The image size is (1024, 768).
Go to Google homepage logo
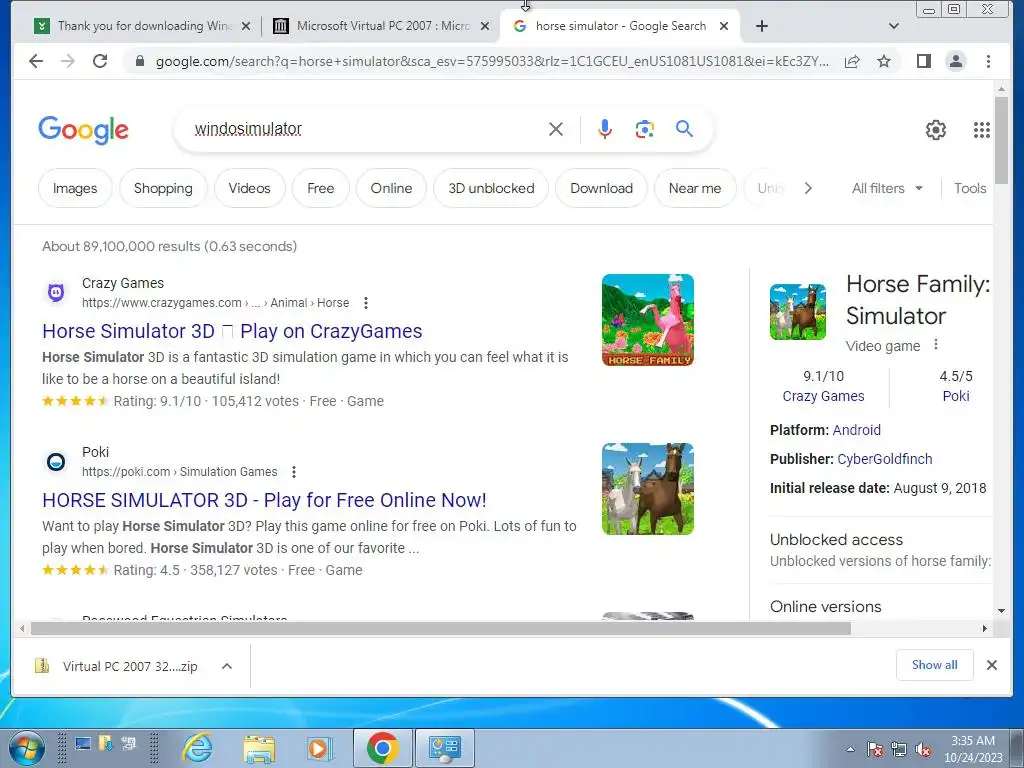click(x=84, y=130)
